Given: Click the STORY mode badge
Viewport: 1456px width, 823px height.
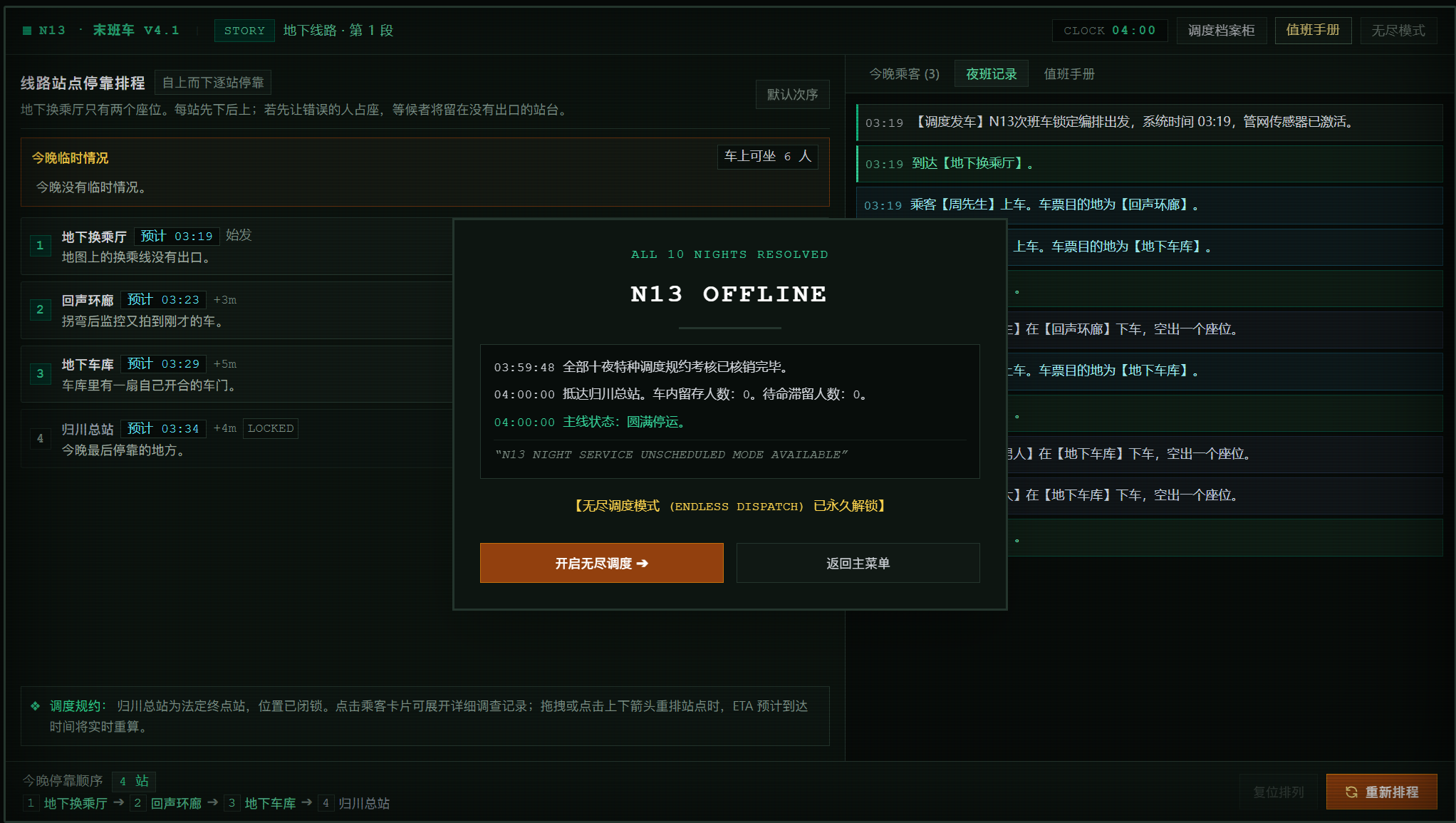Looking at the screenshot, I should pyautogui.click(x=244, y=31).
